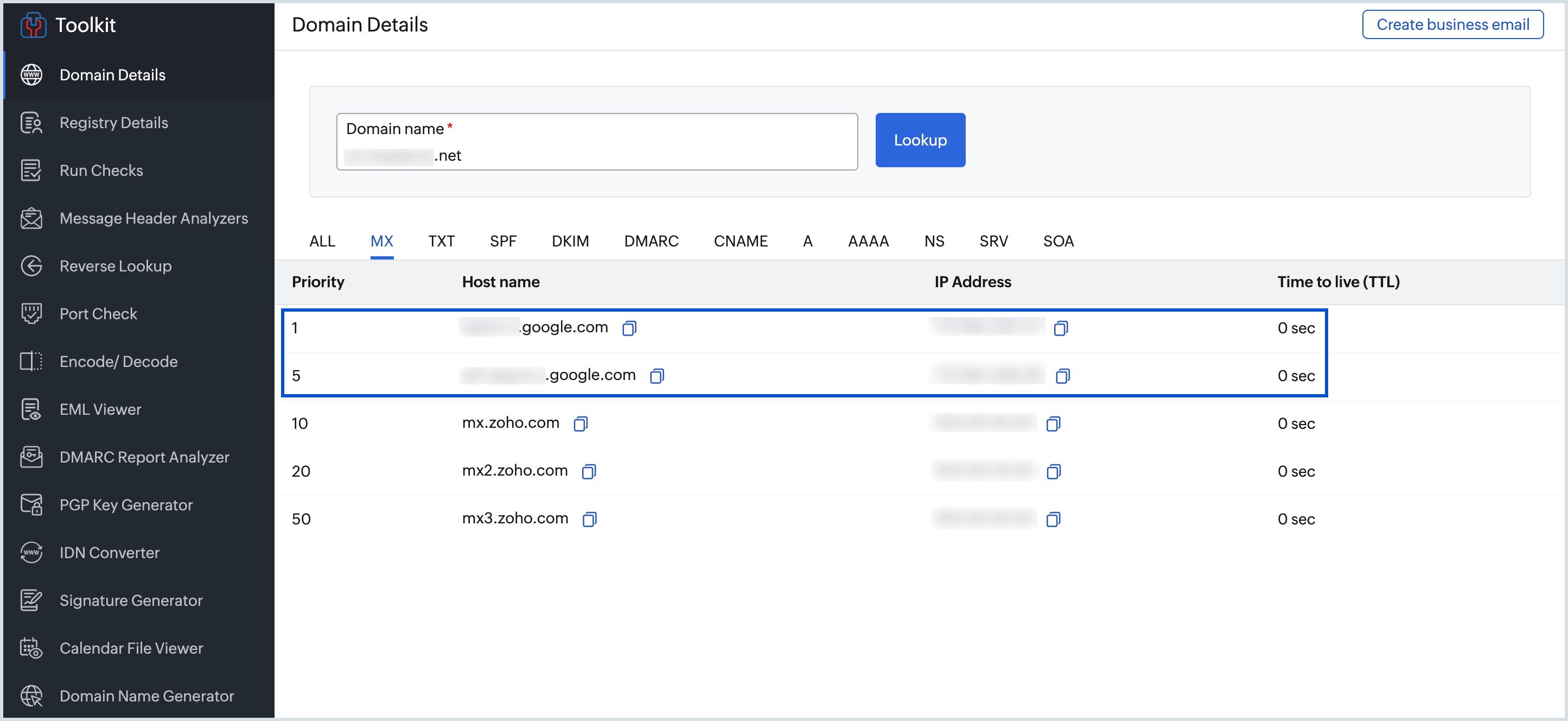Open Message Header Analyzers page
The image size is (1568, 721).
(154, 218)
